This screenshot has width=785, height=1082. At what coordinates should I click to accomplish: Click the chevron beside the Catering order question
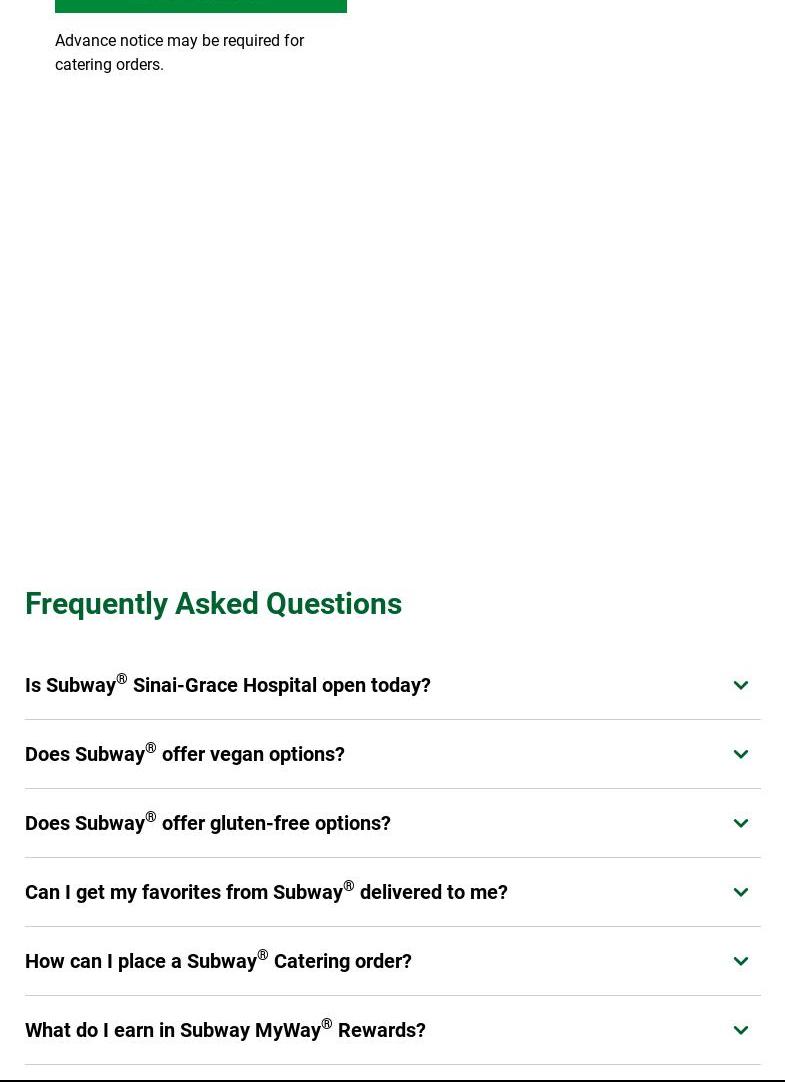(x=741, y=961)
